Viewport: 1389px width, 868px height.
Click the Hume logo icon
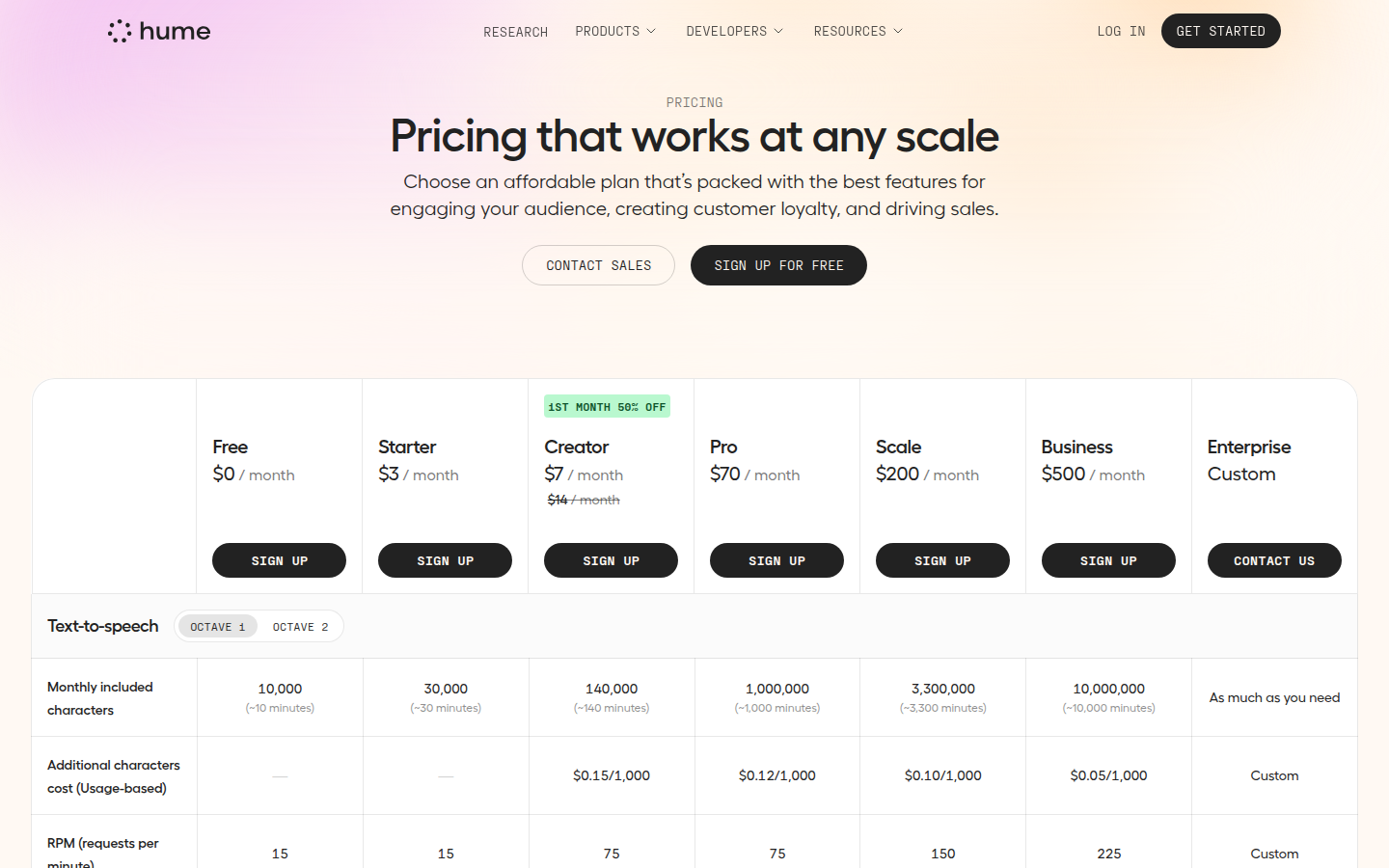pos(120,31)
